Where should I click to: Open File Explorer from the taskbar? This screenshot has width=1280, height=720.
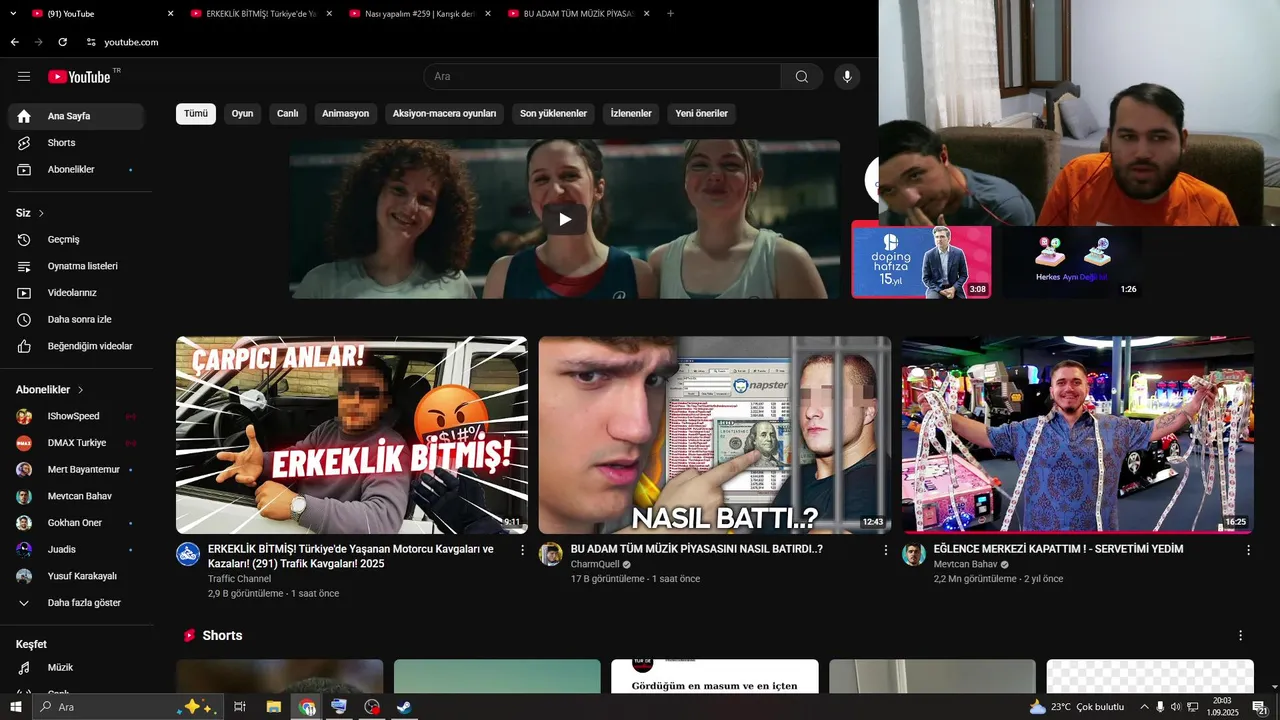tap(273, 707)
